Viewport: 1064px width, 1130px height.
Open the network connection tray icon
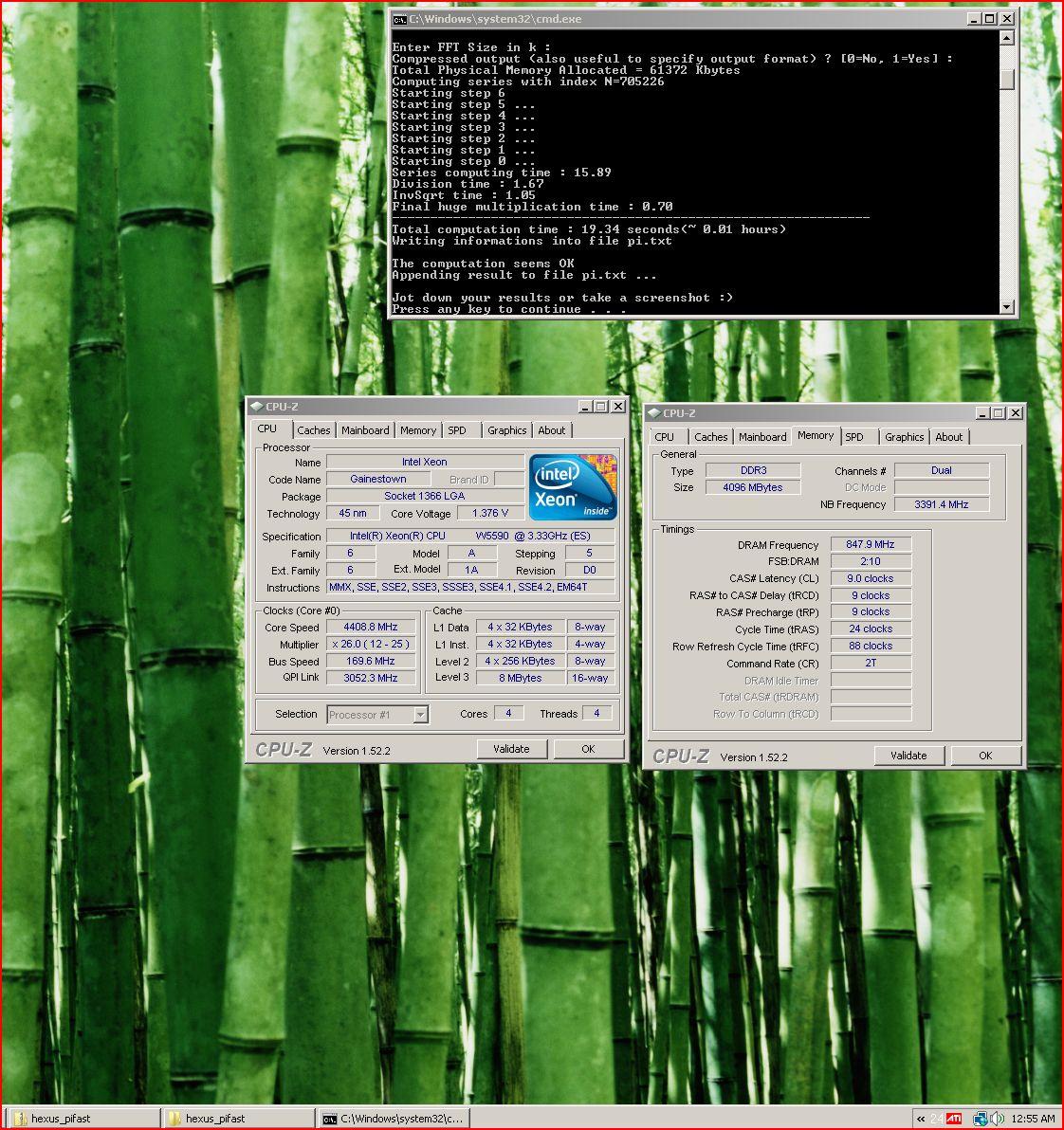[981, 1119]
